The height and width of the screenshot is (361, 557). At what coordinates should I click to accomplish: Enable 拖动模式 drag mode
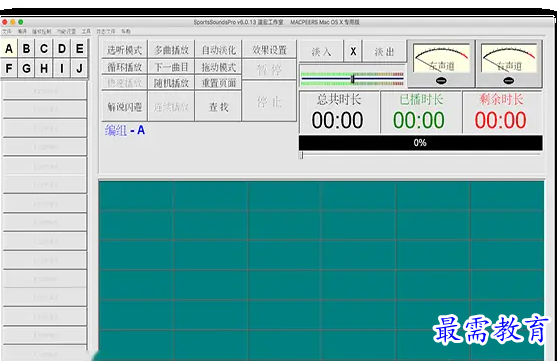pyautogui.click(x=218, y=67)
